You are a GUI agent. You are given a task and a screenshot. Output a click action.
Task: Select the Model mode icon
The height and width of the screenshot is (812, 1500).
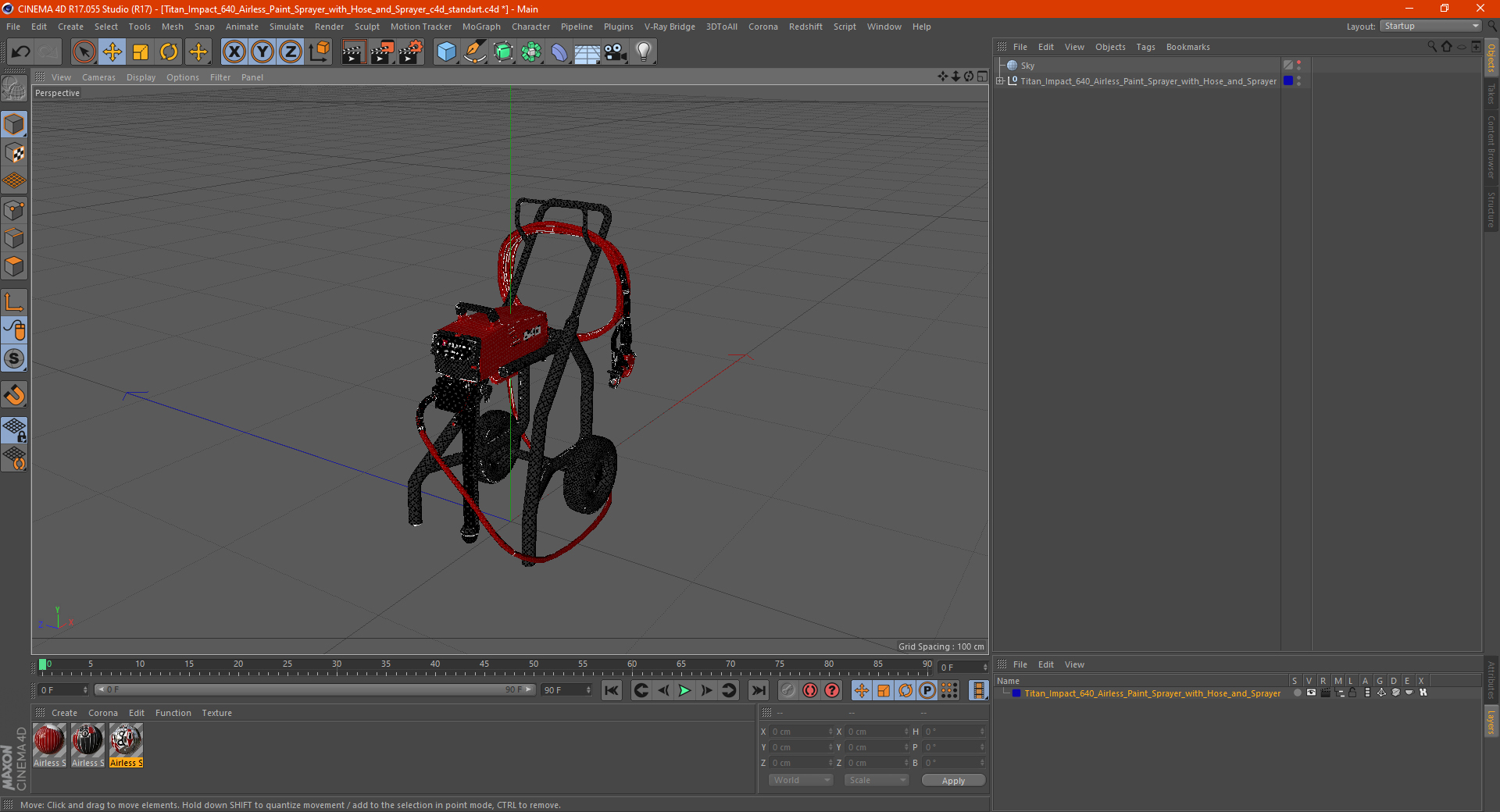[x=14, y=124]
